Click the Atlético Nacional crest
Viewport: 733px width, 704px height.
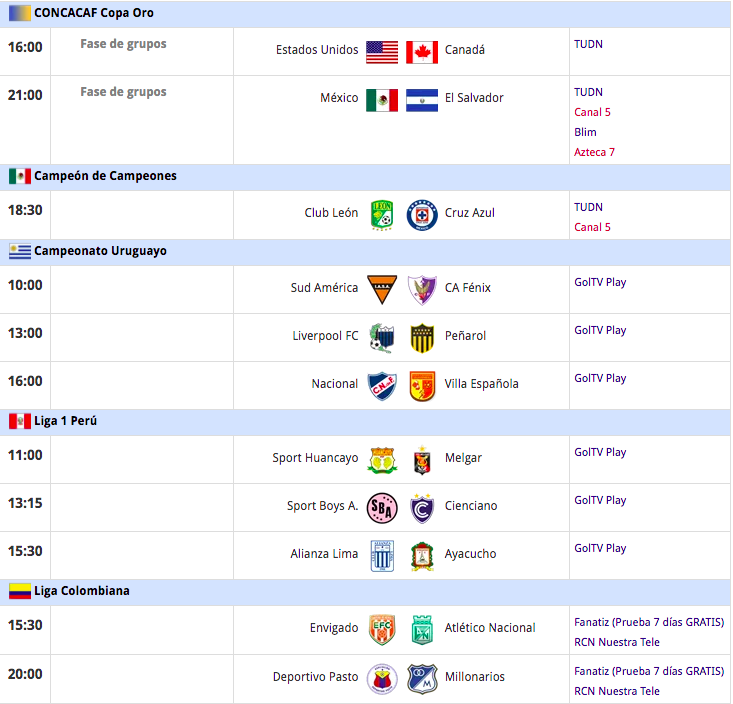click(422, 629)
